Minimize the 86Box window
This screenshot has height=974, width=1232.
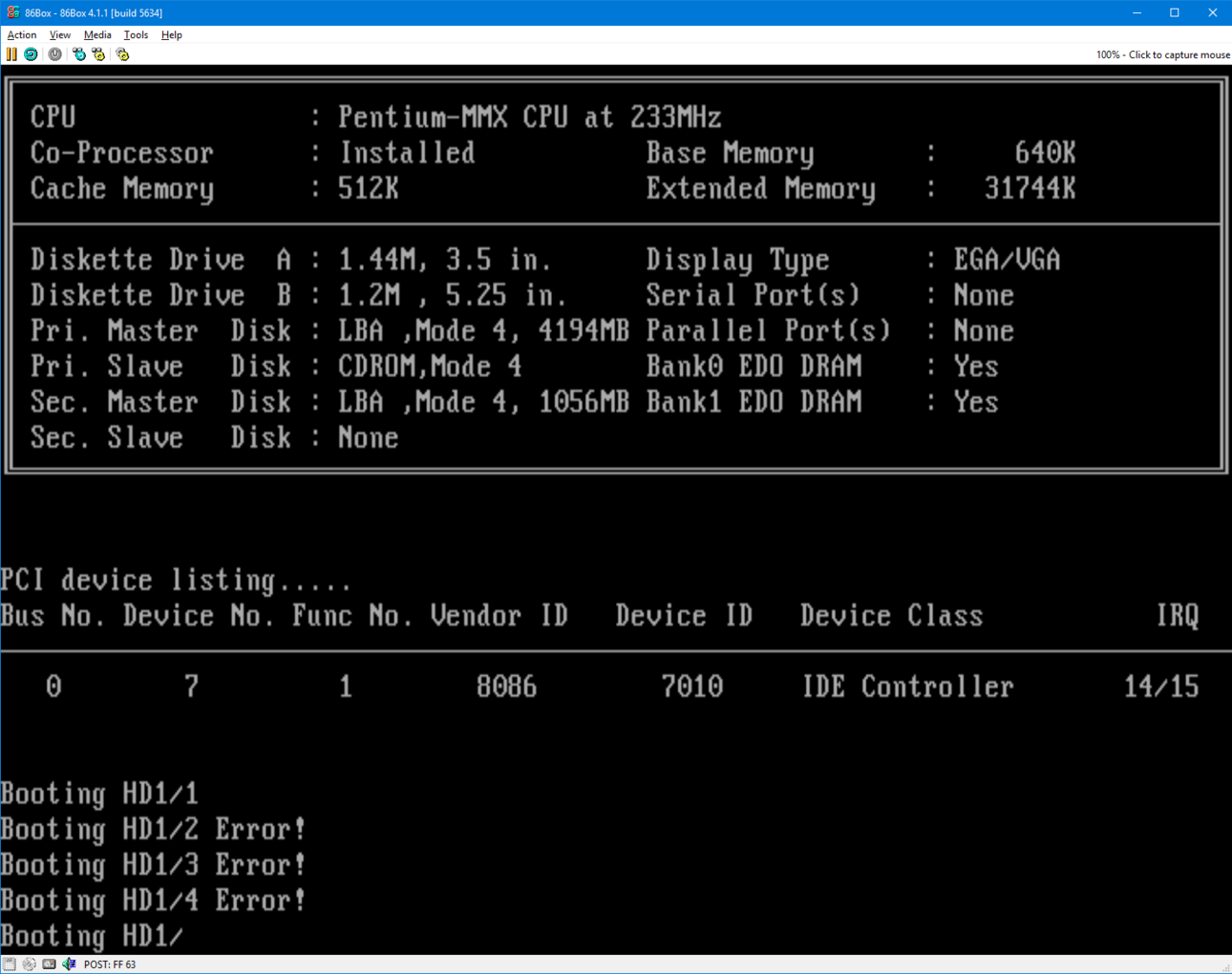[x=1136, y=12]
